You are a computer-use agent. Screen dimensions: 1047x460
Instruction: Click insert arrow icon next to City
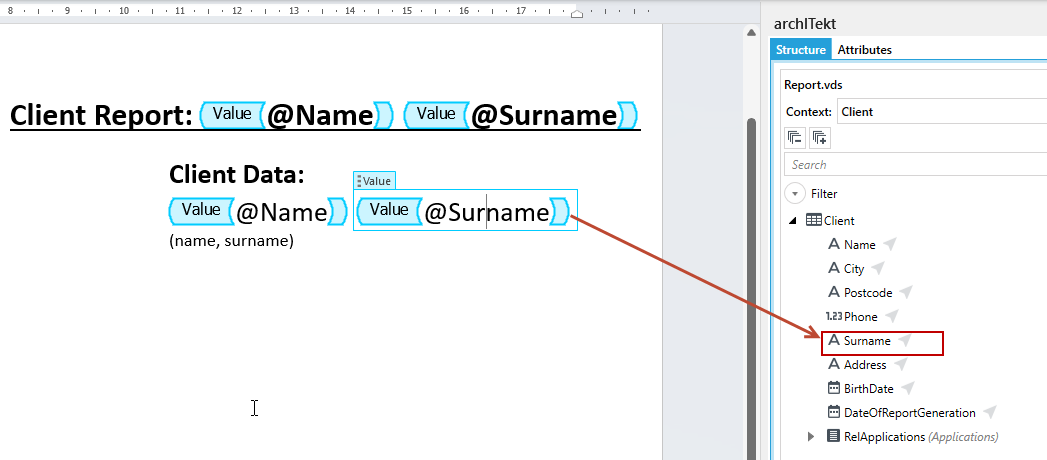coord(878,268)
